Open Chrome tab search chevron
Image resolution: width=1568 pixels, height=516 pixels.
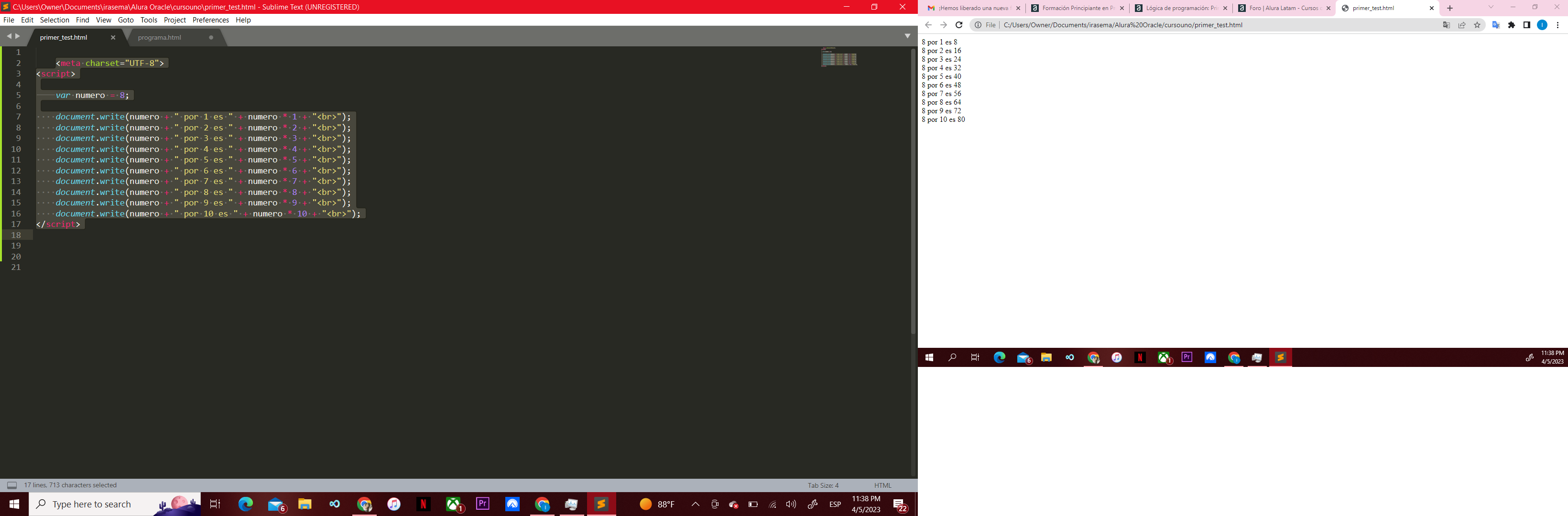point(1491,7)
